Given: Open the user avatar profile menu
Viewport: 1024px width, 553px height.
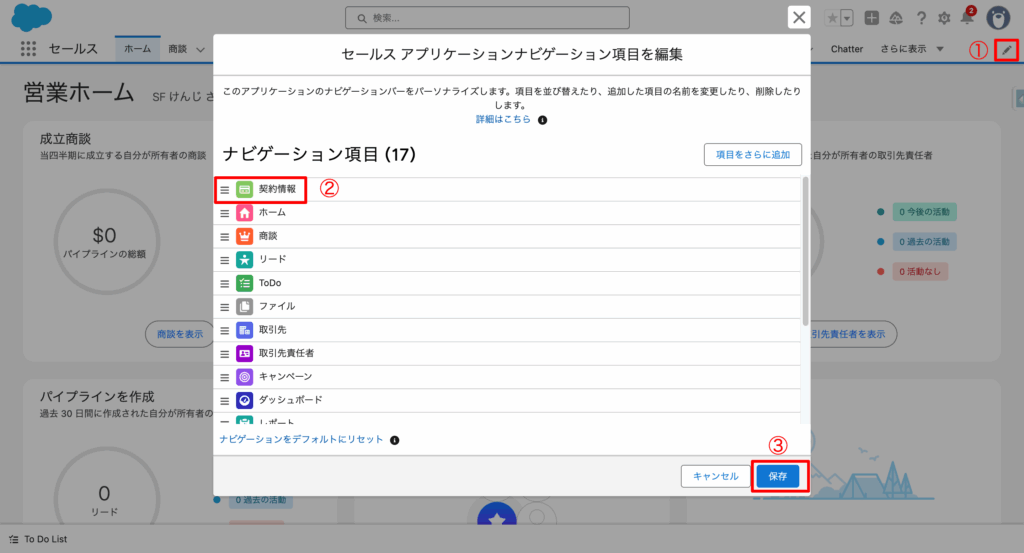Looking at the screenshot, I should tap(998, 18).
